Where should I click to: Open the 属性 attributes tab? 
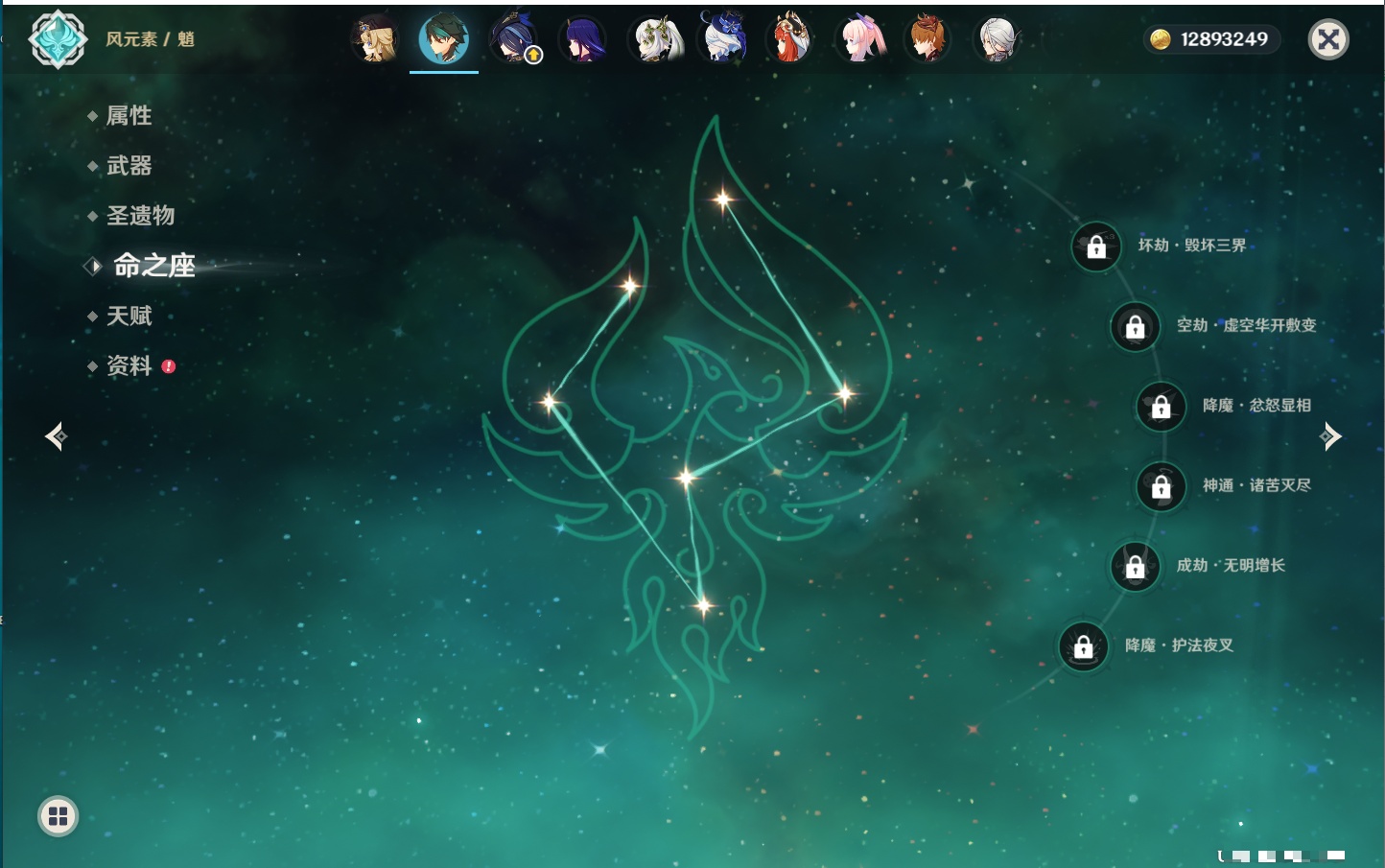[129, 116]
